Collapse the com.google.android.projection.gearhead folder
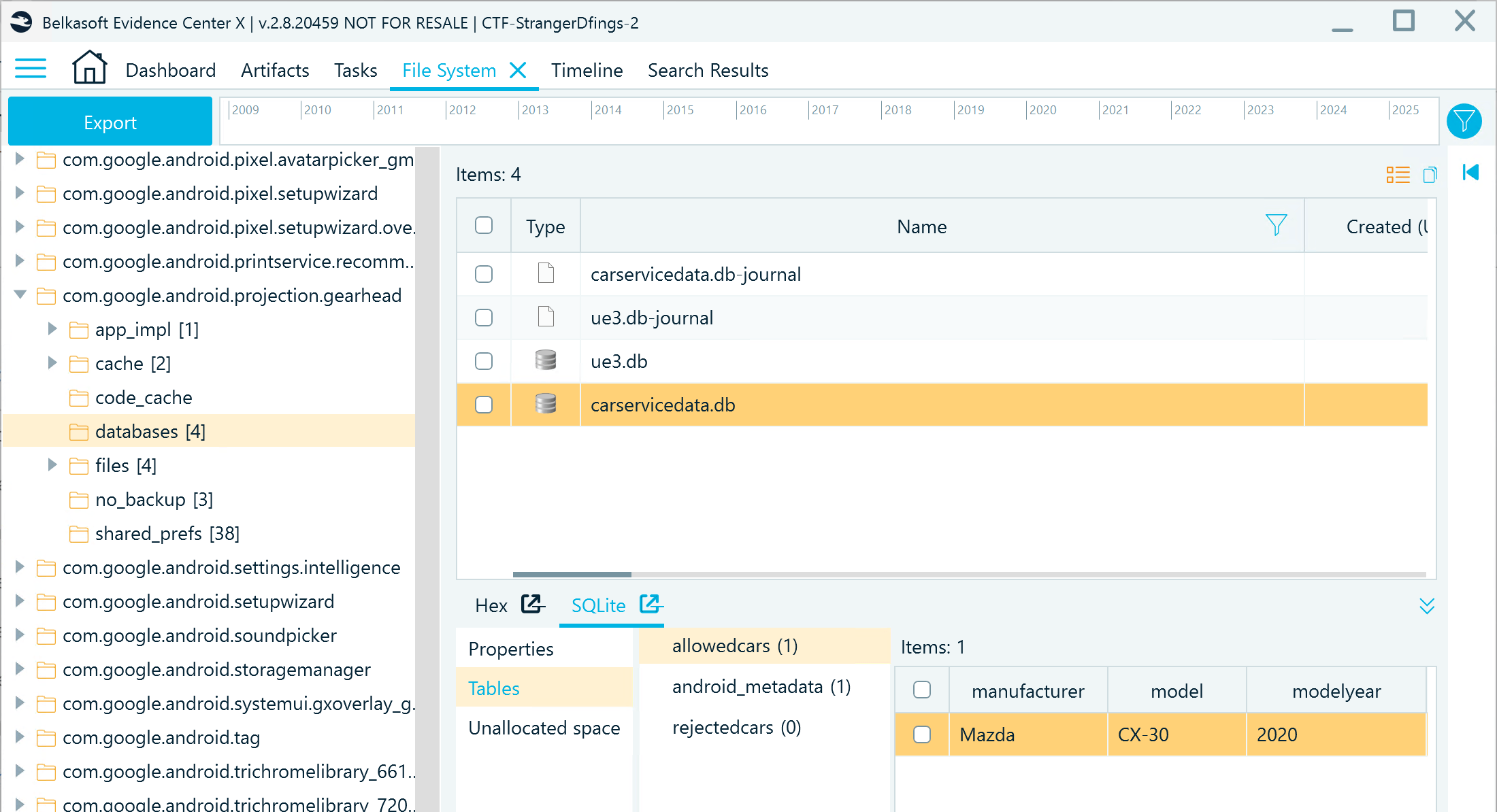This screenshot has width=1497, height=812. click(x=20, y=294)
